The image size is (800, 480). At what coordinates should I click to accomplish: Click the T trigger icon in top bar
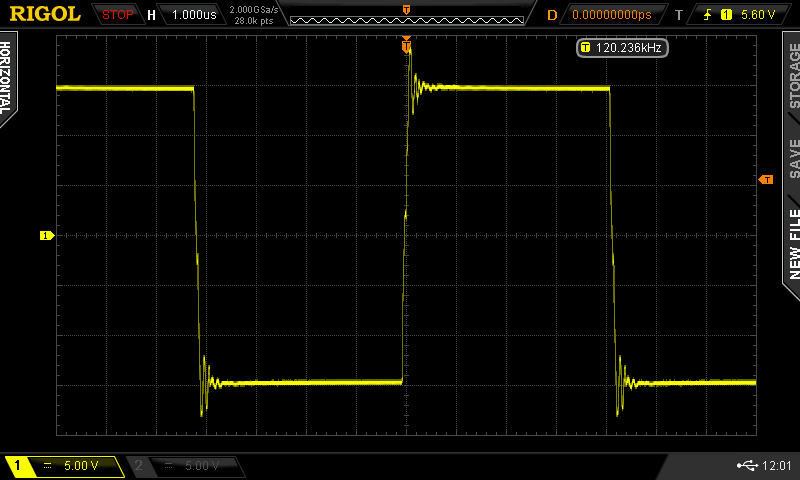click(x=679, y=15)
